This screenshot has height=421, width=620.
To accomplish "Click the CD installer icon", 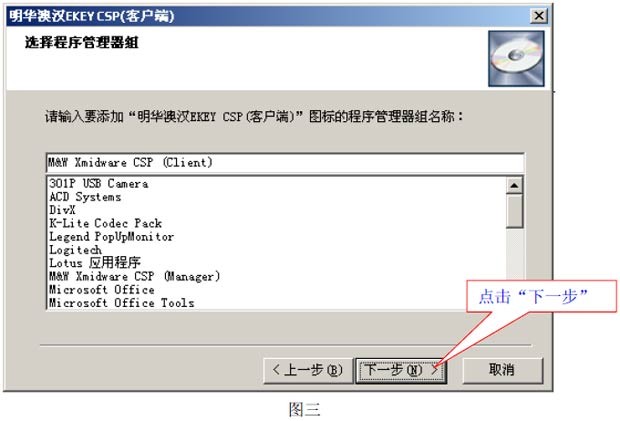I will (516, 59).
